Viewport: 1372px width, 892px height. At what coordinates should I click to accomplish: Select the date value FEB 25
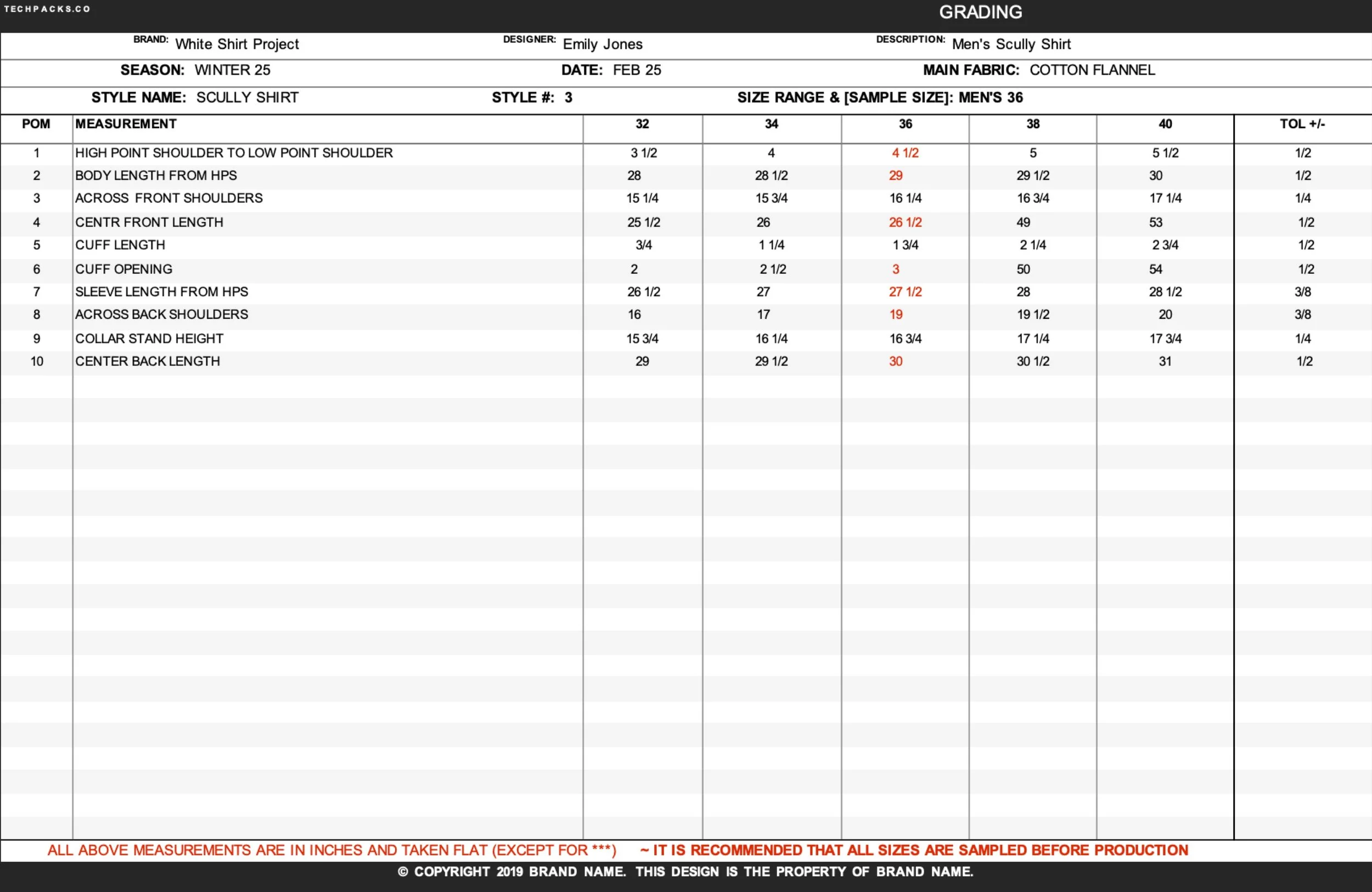637,70
